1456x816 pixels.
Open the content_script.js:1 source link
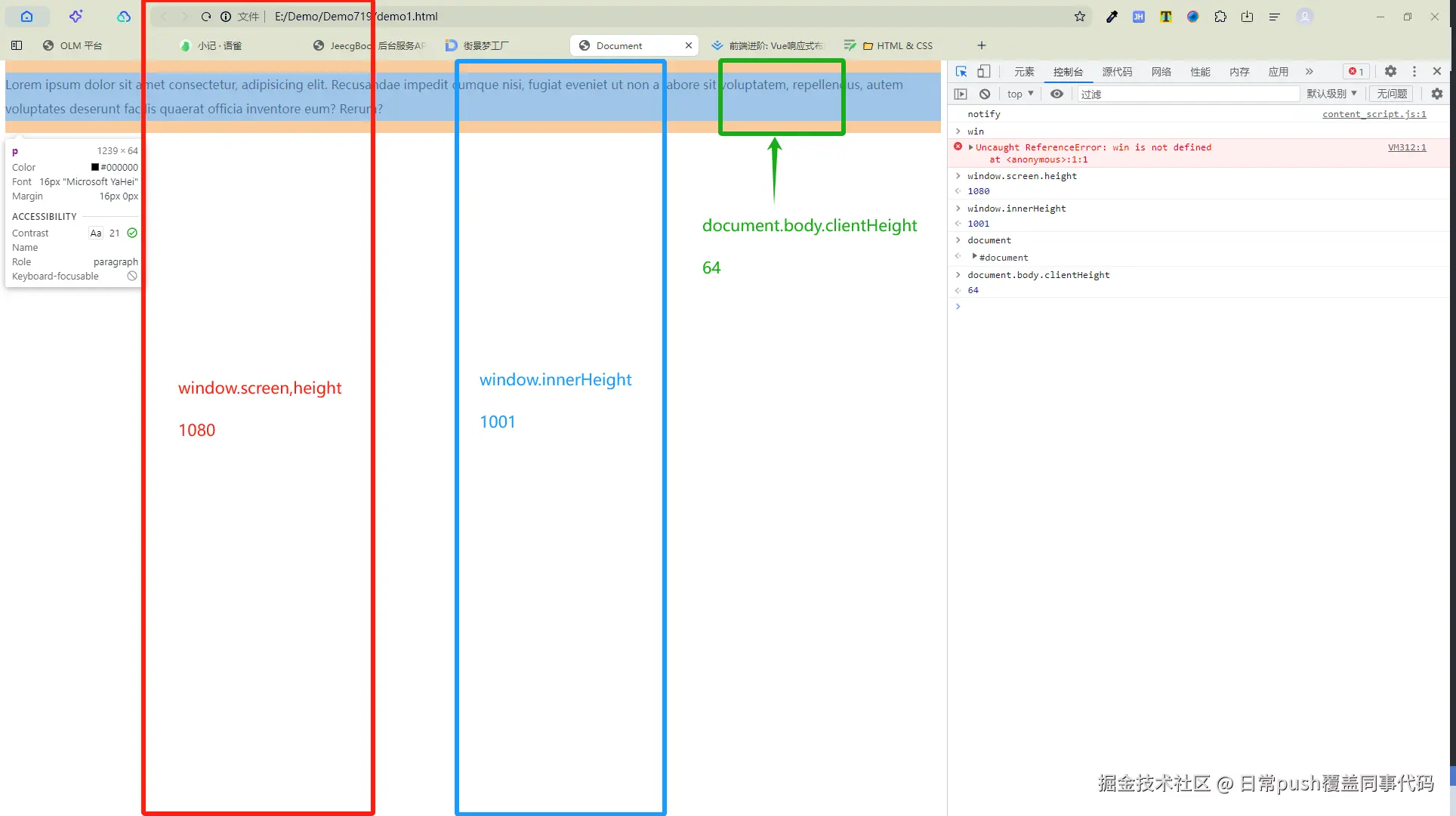[1374, 114]
